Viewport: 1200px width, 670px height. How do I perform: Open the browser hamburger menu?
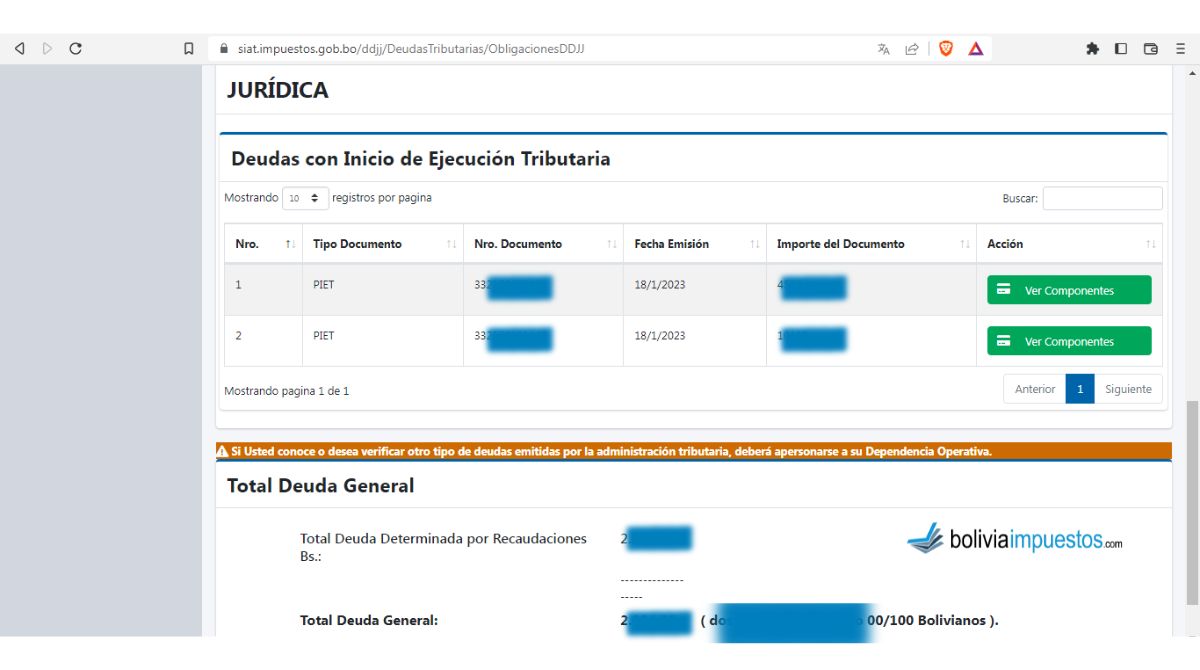pyautogui.click(x=1180, y=48)
